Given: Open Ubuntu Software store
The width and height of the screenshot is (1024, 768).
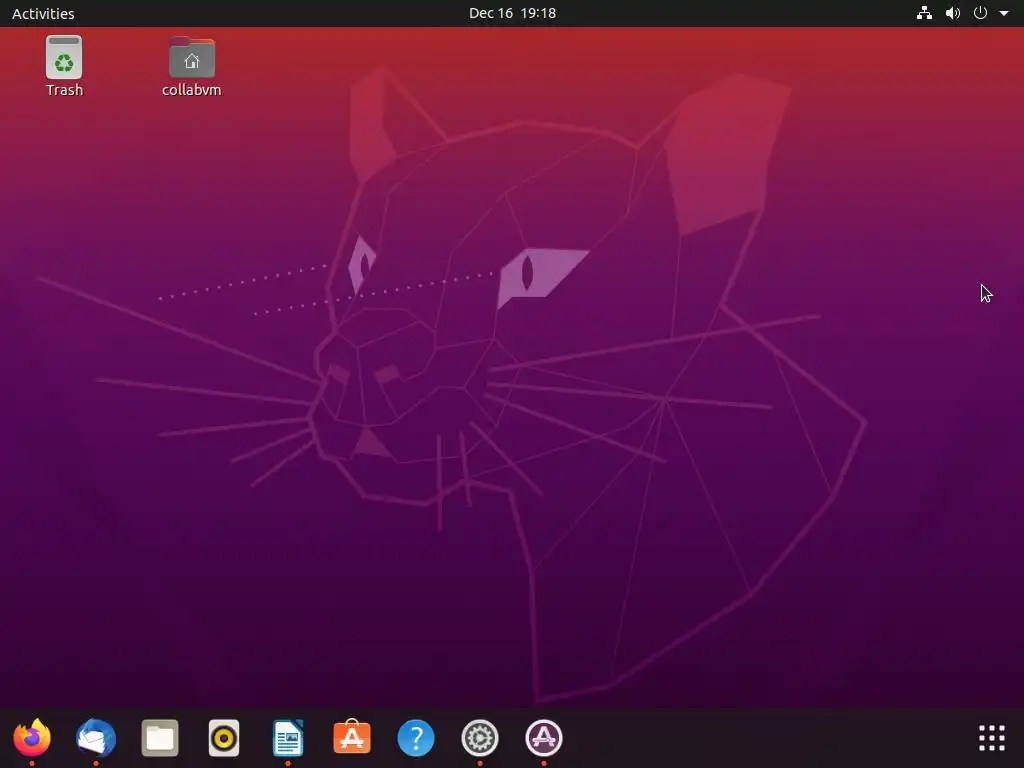Looking at the screenshot, I should [x=352, y=738].
